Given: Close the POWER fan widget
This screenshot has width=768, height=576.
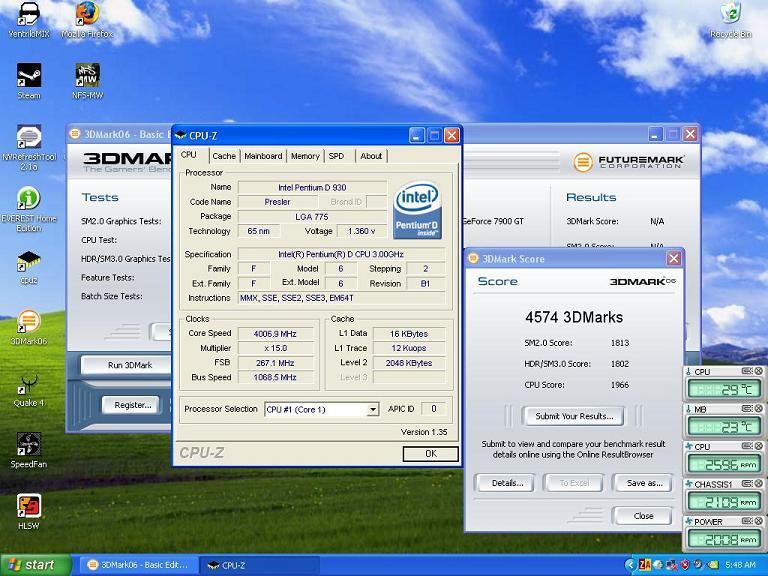Looking at the screenshot, I should [758, 521].
